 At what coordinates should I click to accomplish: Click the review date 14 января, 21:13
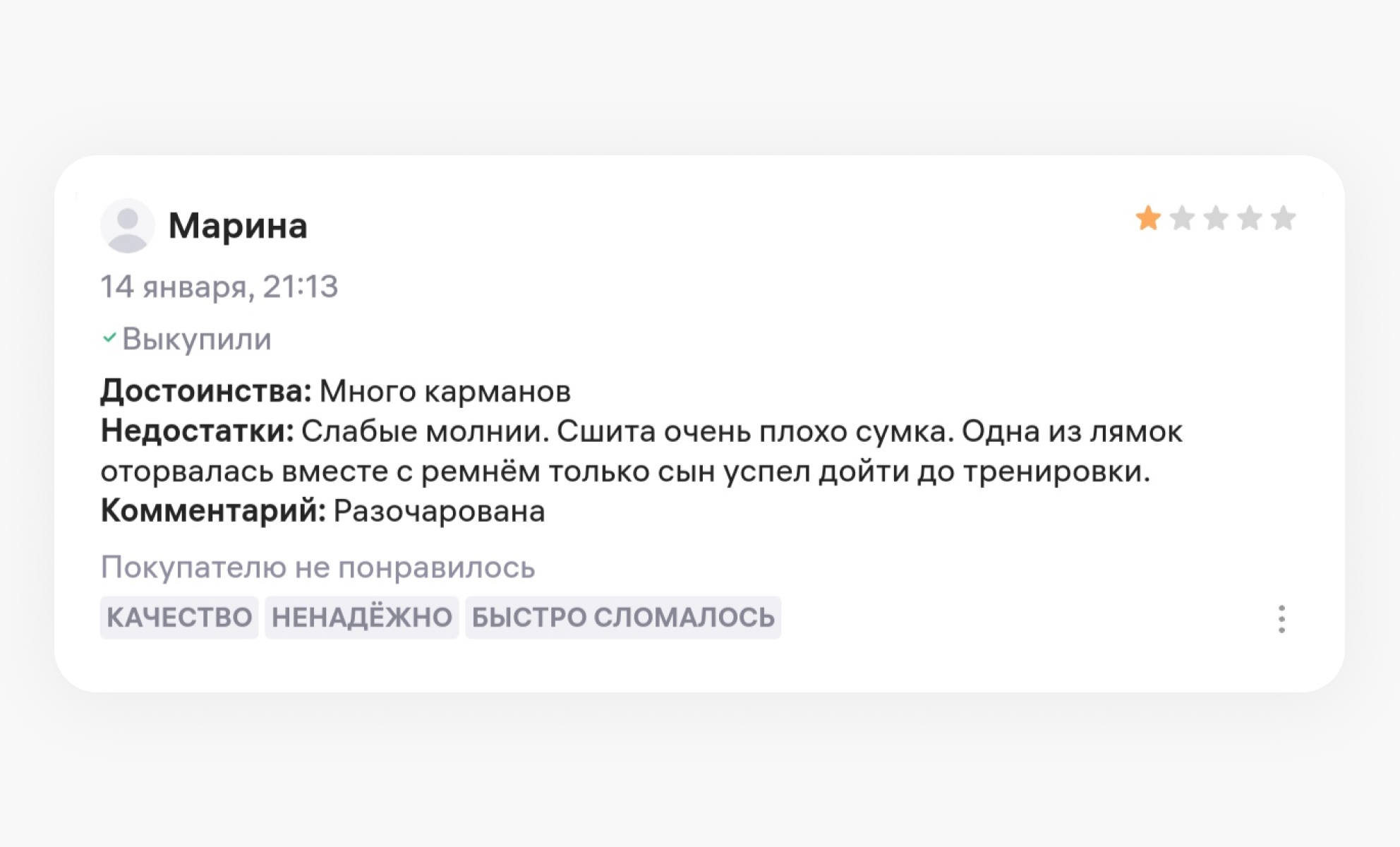[219, 286]
